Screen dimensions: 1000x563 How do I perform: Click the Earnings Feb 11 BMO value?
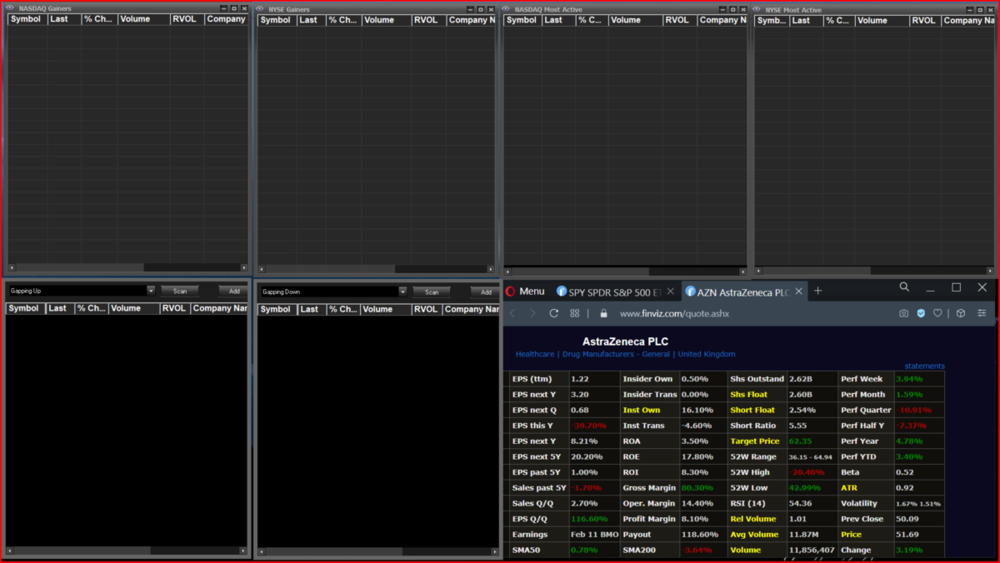(x=594, y=534)
